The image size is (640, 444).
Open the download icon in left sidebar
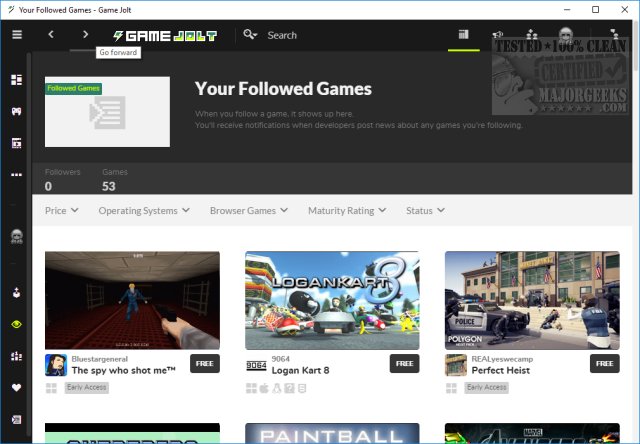[17, 293]
